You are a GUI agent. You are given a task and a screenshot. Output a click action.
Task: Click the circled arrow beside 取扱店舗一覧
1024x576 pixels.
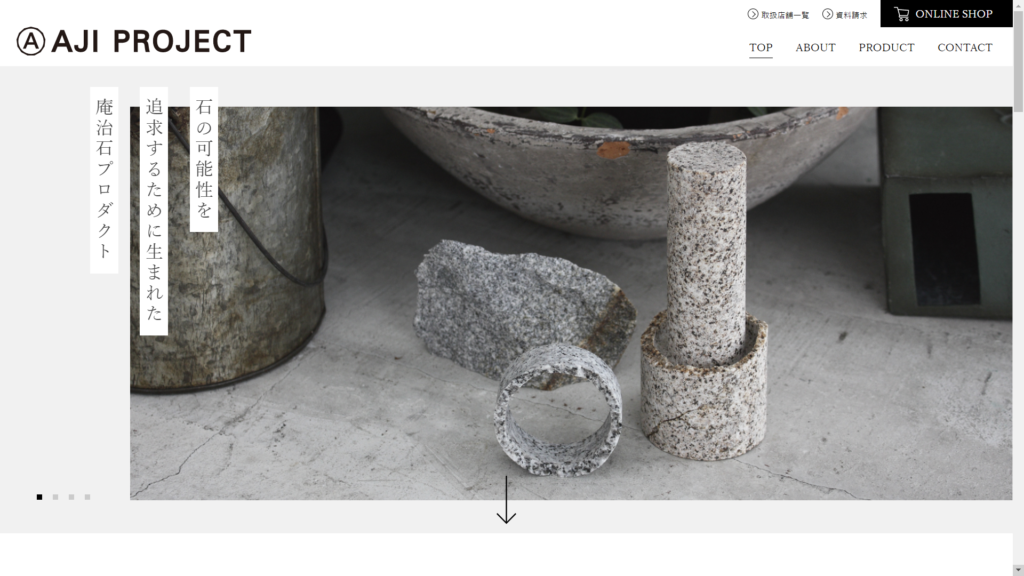(753, 14)
